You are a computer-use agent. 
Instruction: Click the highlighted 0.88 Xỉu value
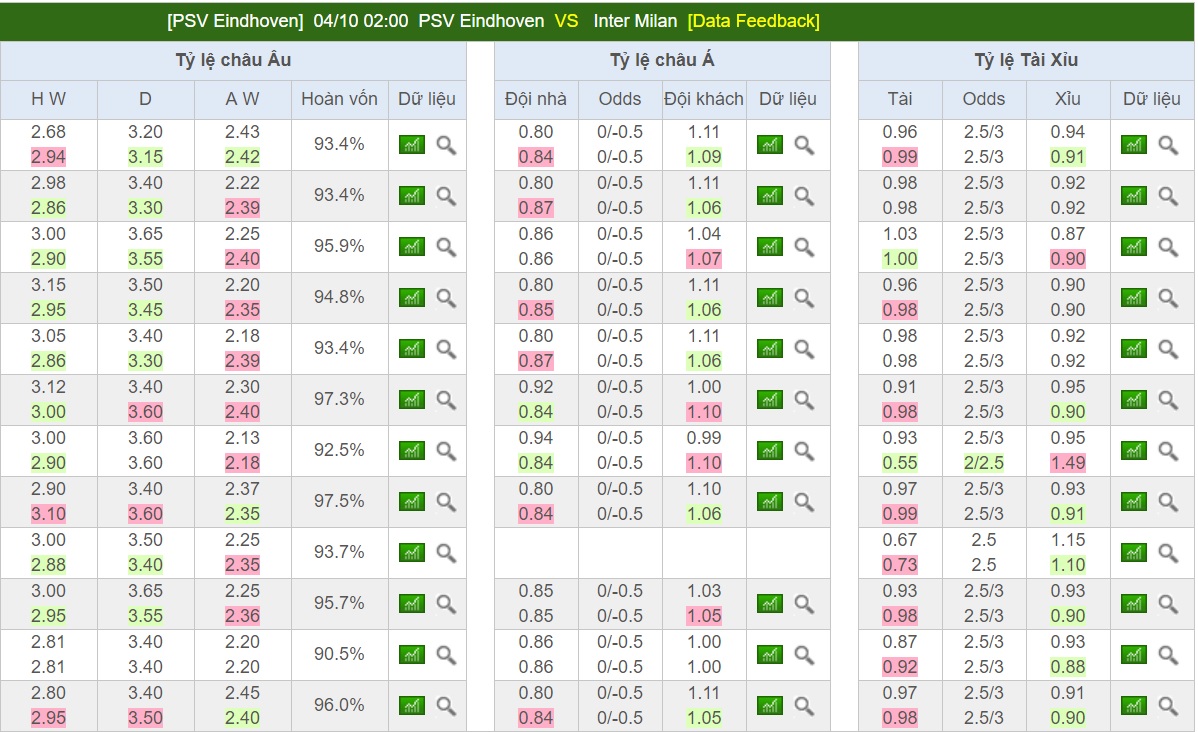click(x=1067, y=667)
